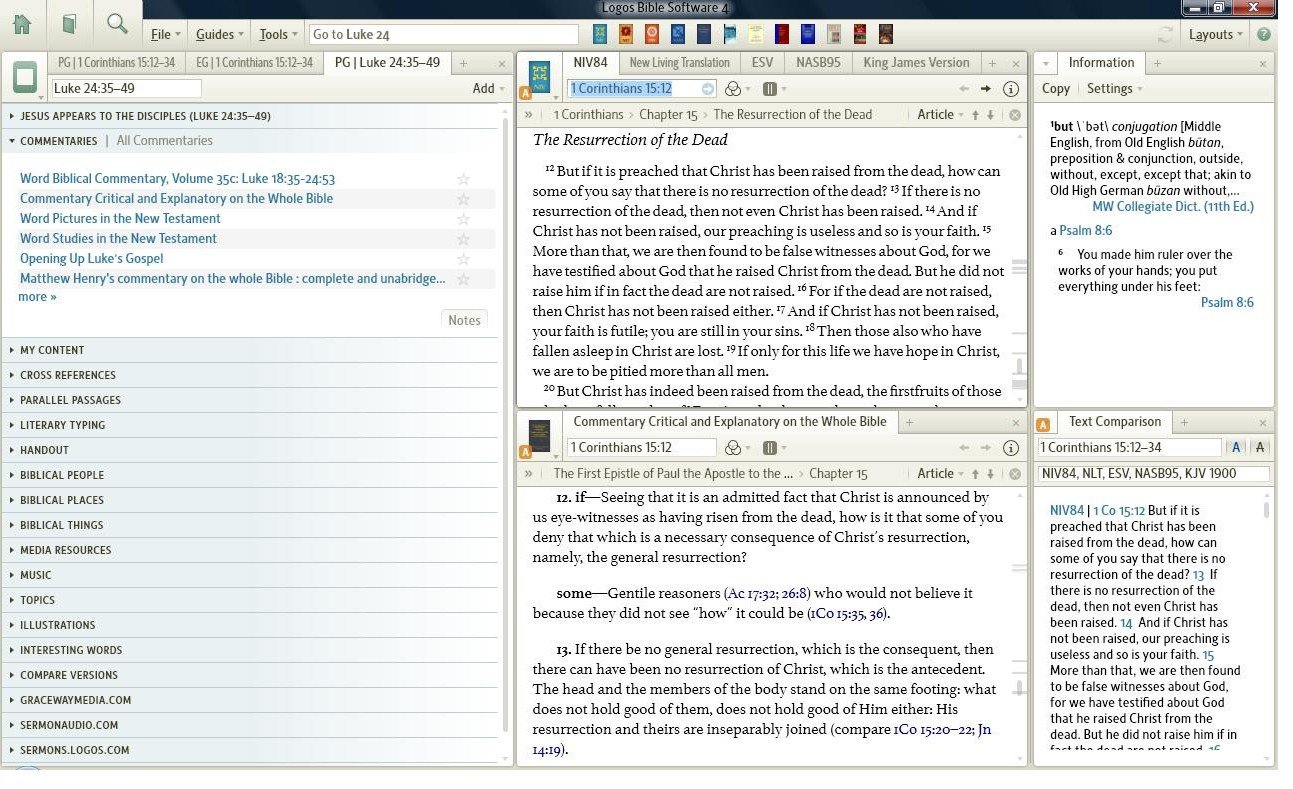Click the NIV84 panel's forward arrow
This screenshot has width=1293, height=789.
[986, 88]
